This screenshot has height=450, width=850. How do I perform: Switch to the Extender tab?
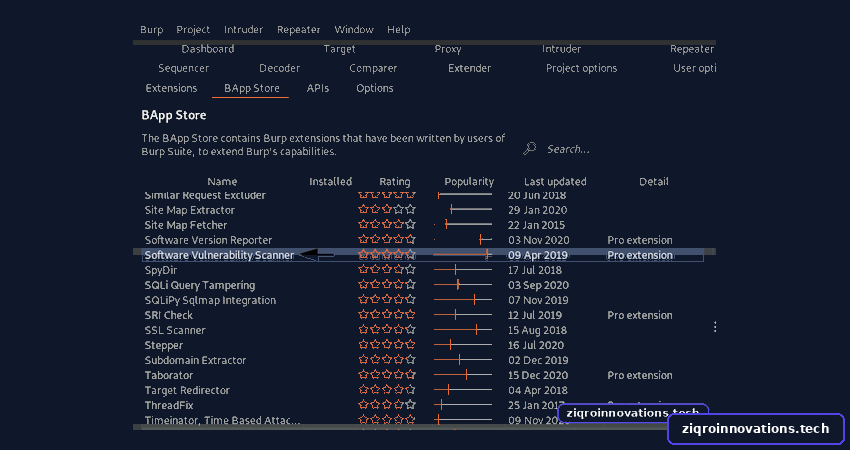469,68
